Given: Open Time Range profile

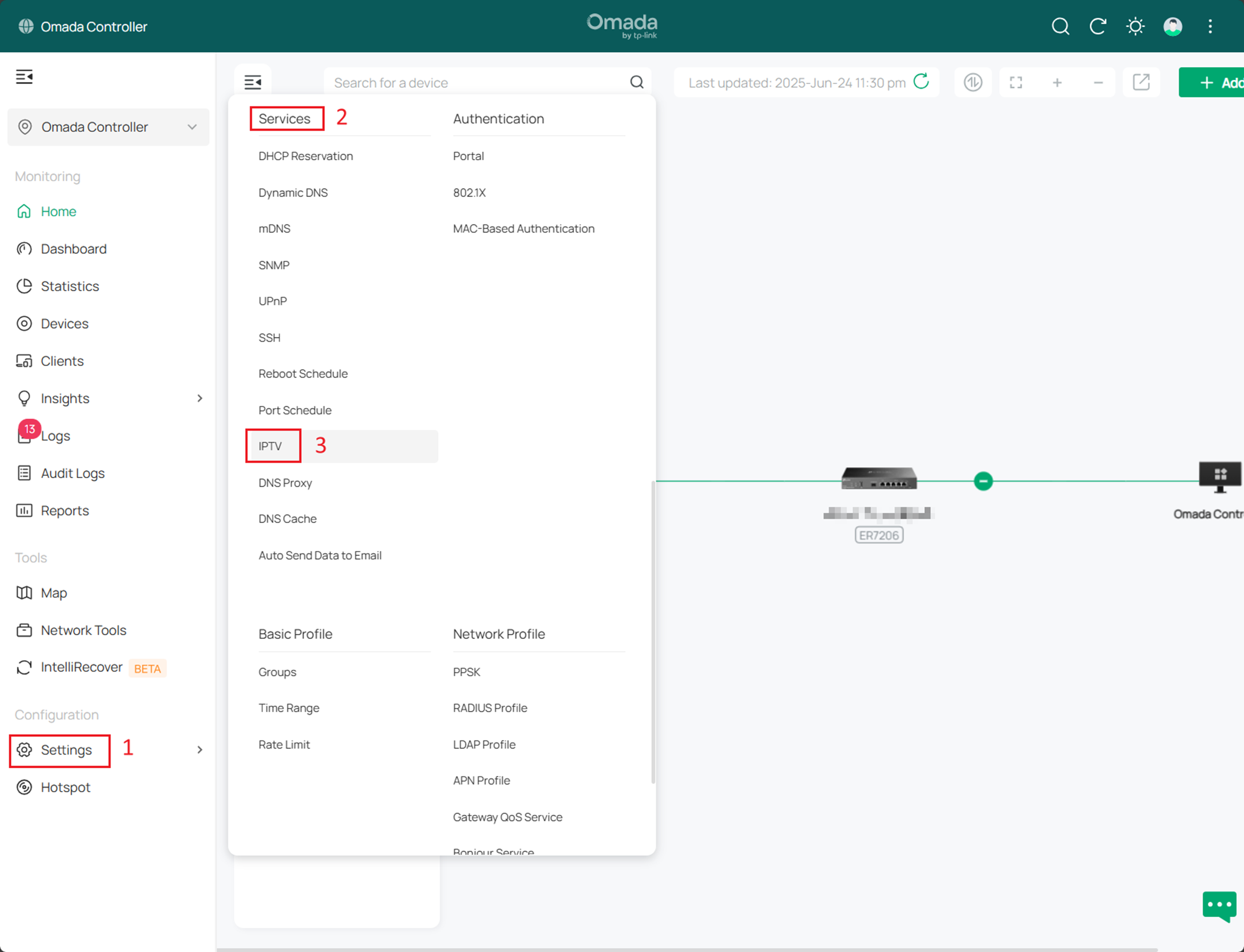Looking at the screenshot, I should [288, 708].
